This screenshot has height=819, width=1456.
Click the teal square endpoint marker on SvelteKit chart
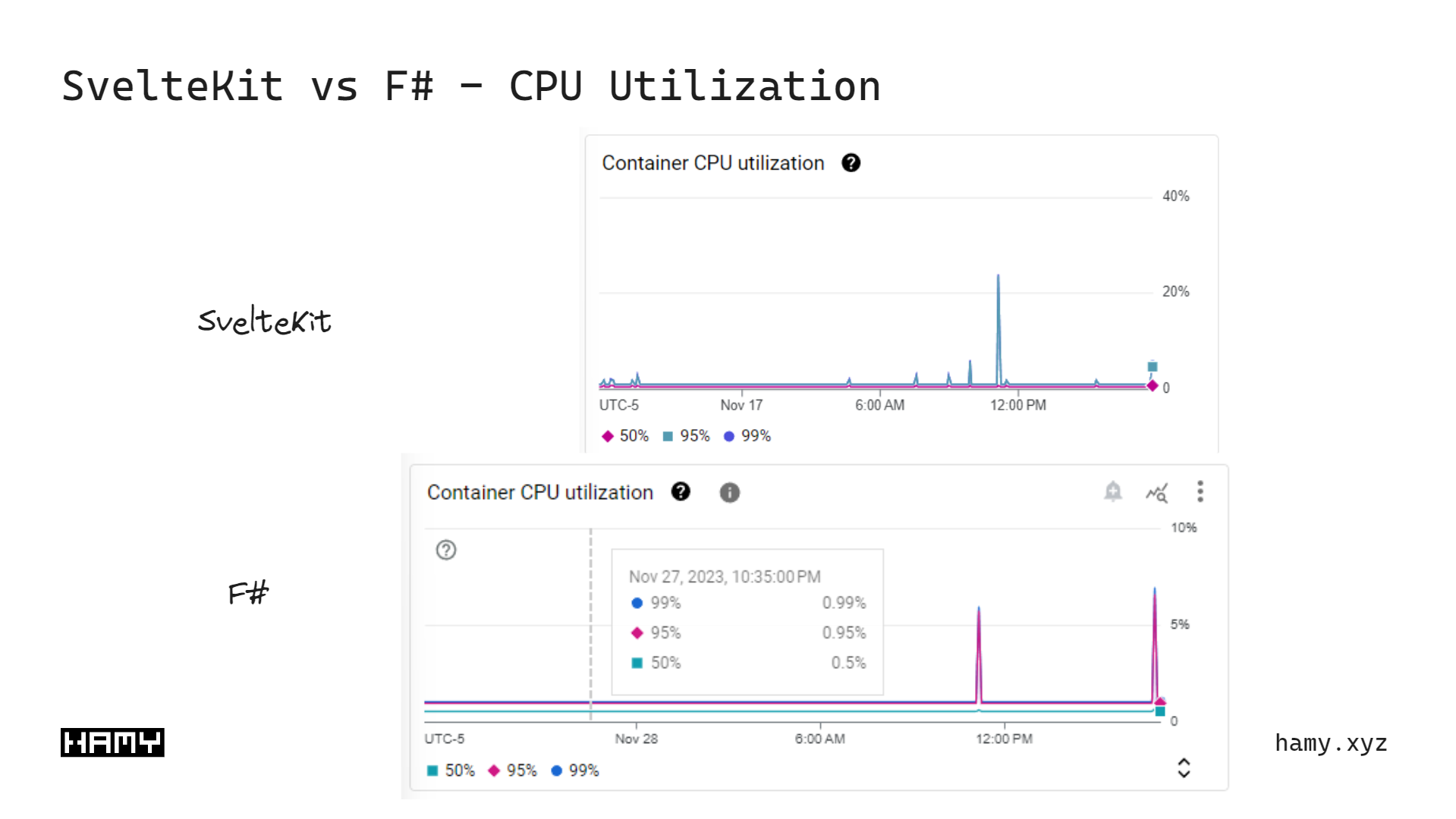pyautogui.click(x=1151, y=366)
